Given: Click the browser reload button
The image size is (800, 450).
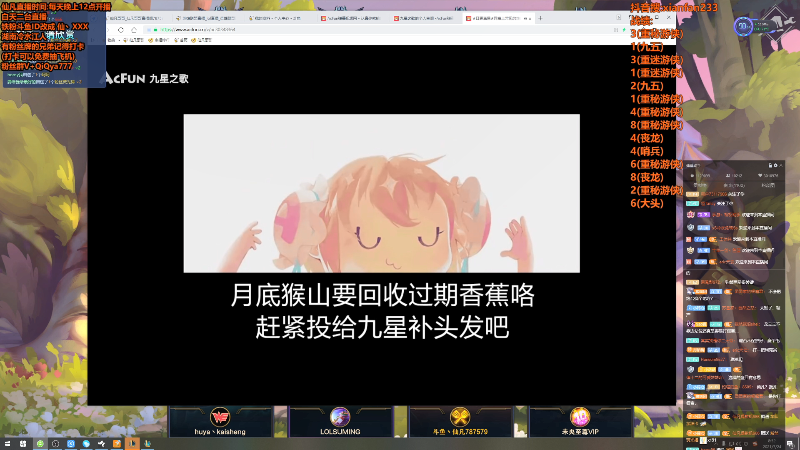Looking at the screenshot, I should pyautogui.click(x=120, y=30).
